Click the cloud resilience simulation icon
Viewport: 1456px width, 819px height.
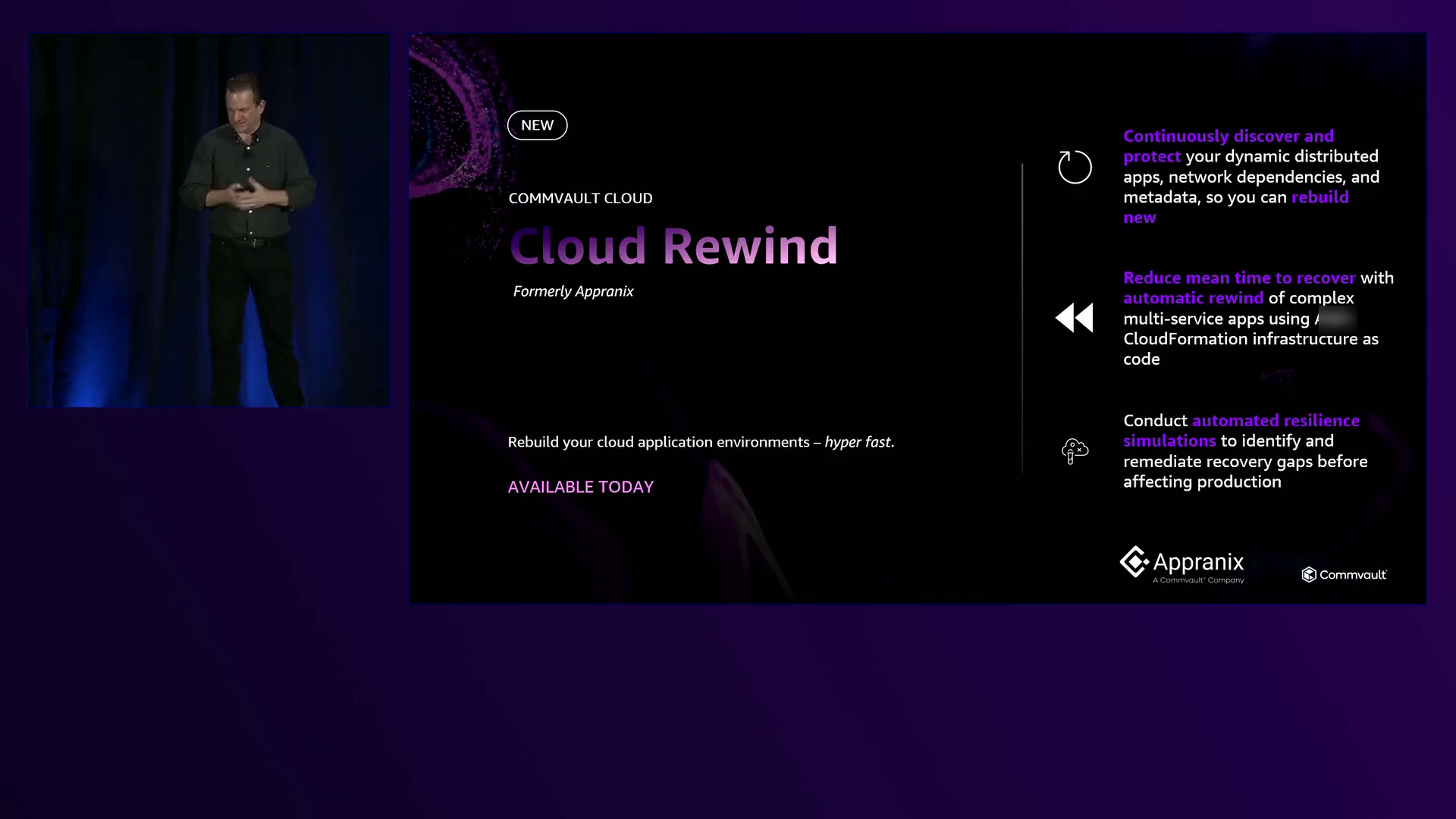pos(1075,451)
